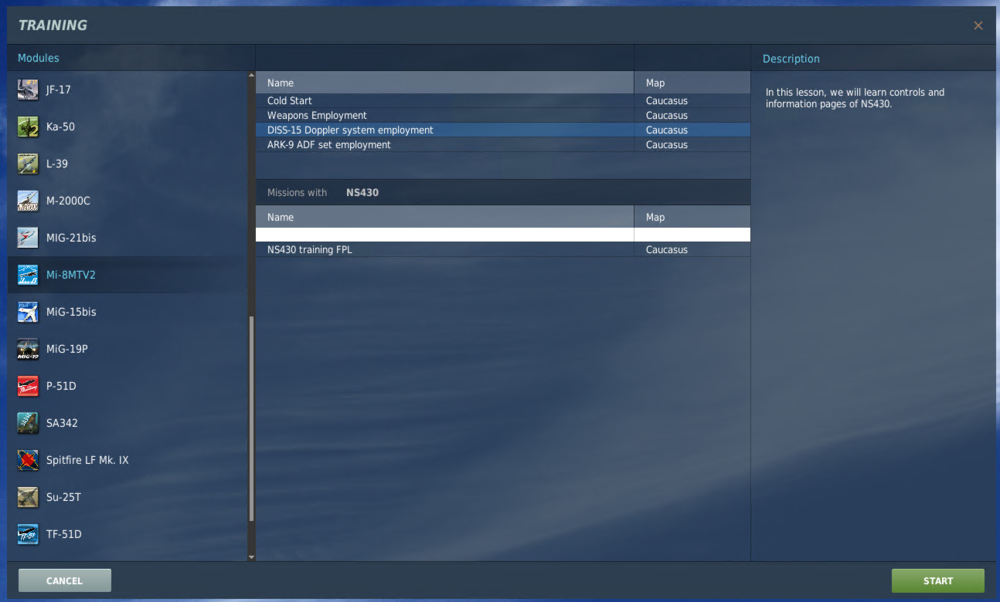Open JF-17 training list

click(x=58, y=90)
